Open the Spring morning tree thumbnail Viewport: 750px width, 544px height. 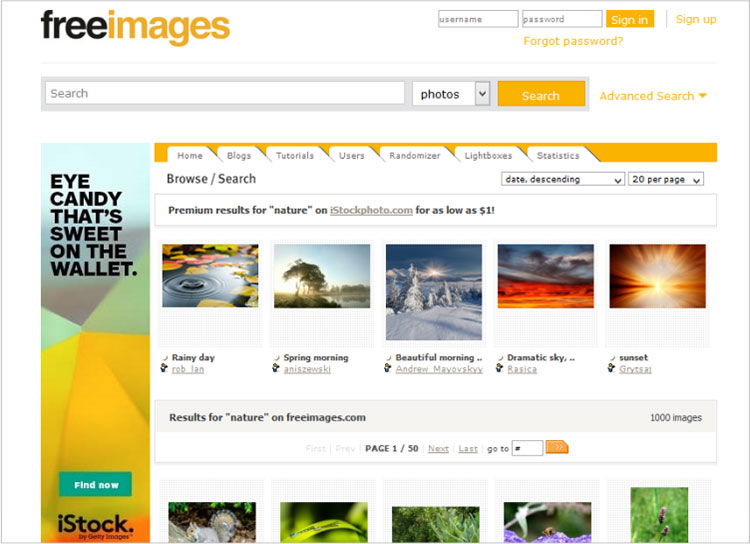321,276
